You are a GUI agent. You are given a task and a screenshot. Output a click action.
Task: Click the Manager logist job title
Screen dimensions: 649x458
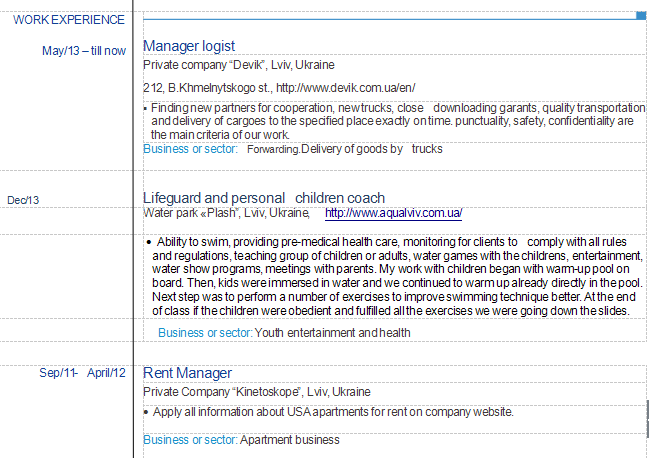click(x=189, y=45)
